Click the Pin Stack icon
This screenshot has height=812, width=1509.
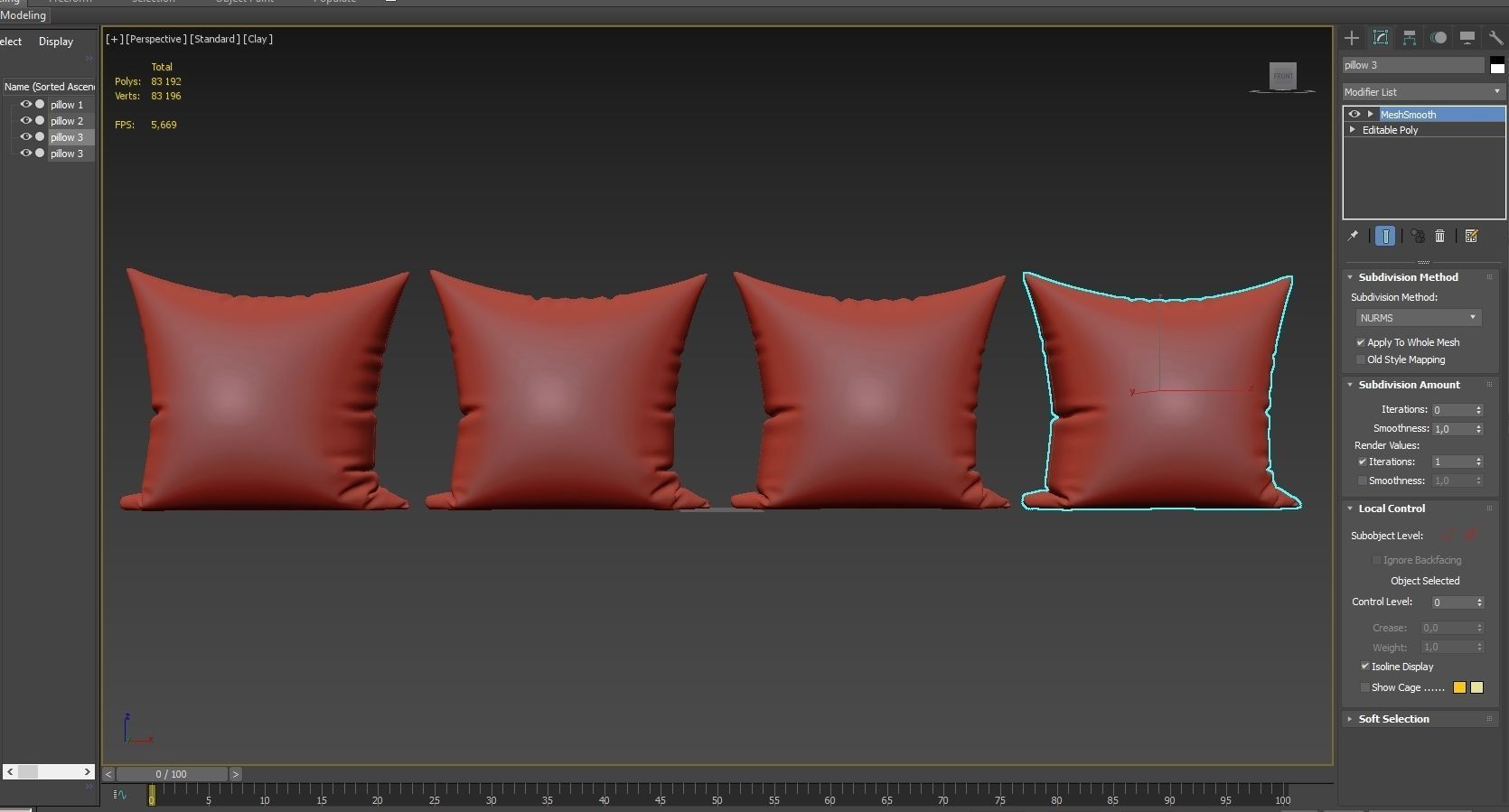tap(1353, 236)
